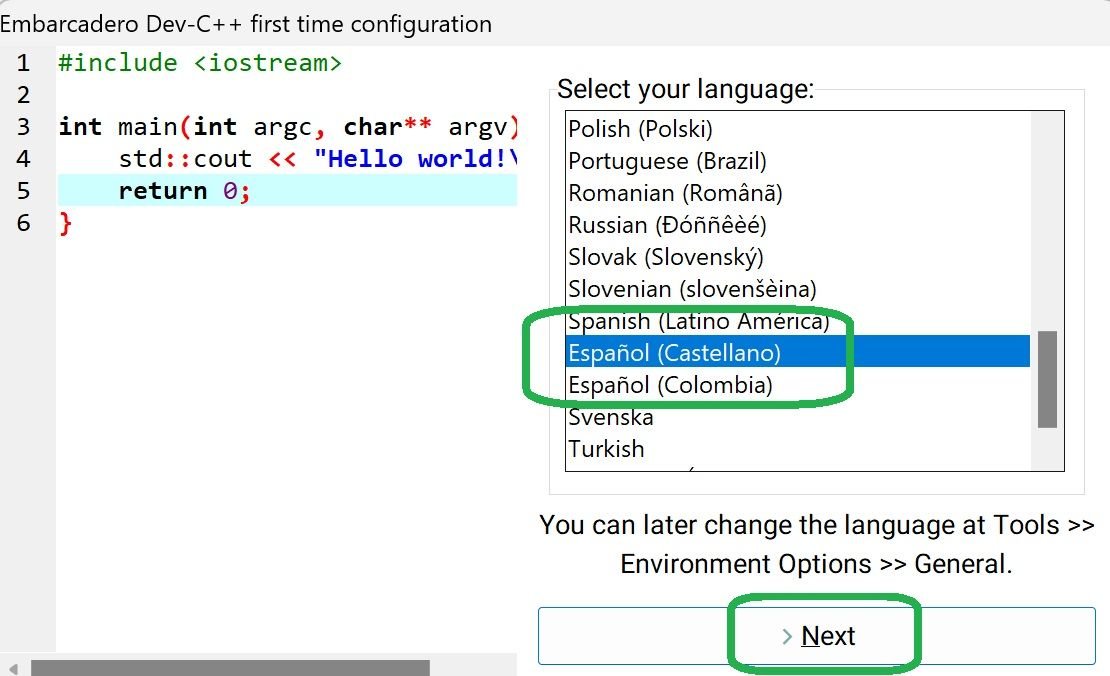Image resolution: width=1110 pixels, height=676 pixels.
Task: Click the "Embarcadero Dev-C++ first time configuration" title
Action: coord(246,23)
